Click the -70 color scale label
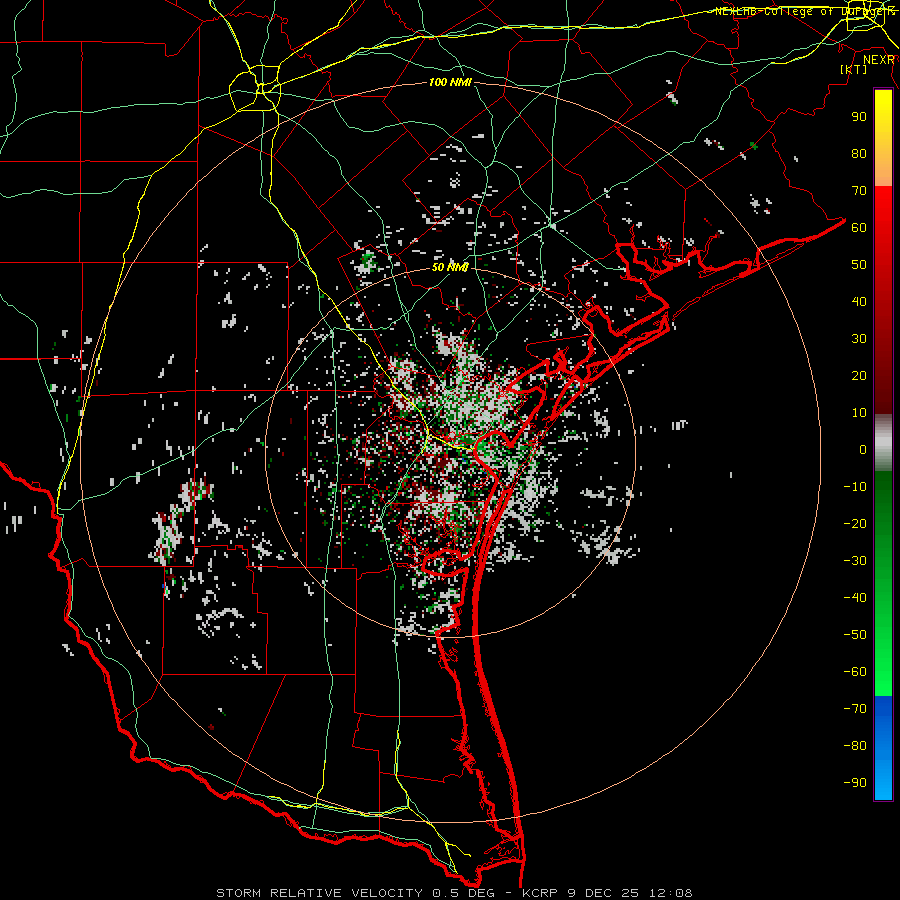This screenshot has width=900, height=900. point(855,709)
